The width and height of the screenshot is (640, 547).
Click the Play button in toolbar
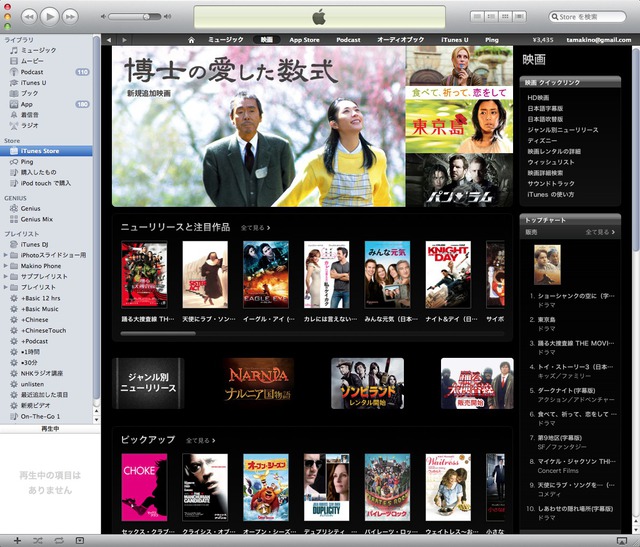(x=50, y=17)
